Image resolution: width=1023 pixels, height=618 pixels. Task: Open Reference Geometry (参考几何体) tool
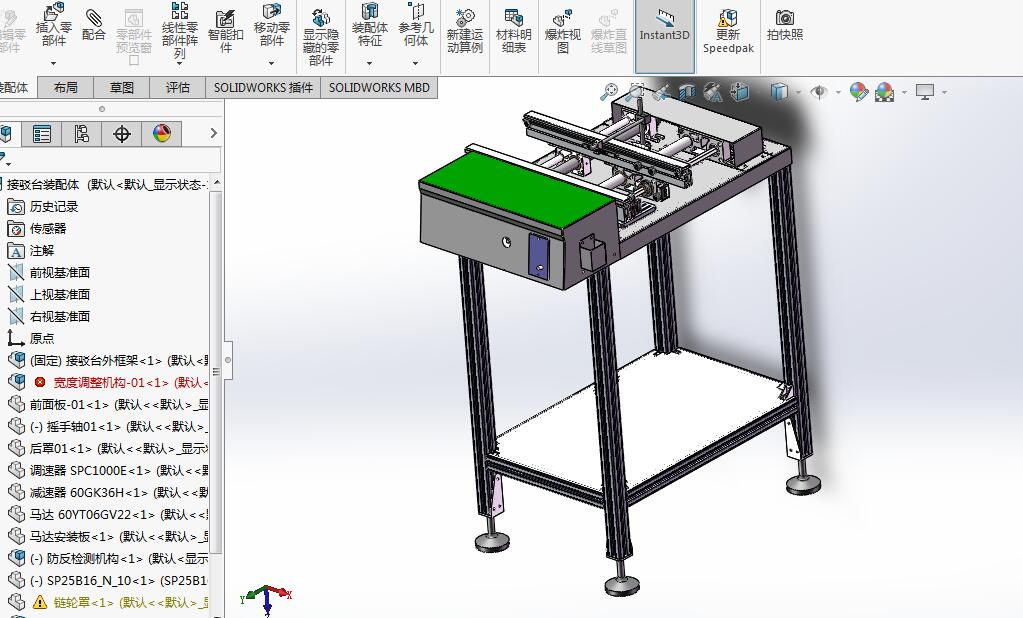pyautogui.click(x=416, y=25)
